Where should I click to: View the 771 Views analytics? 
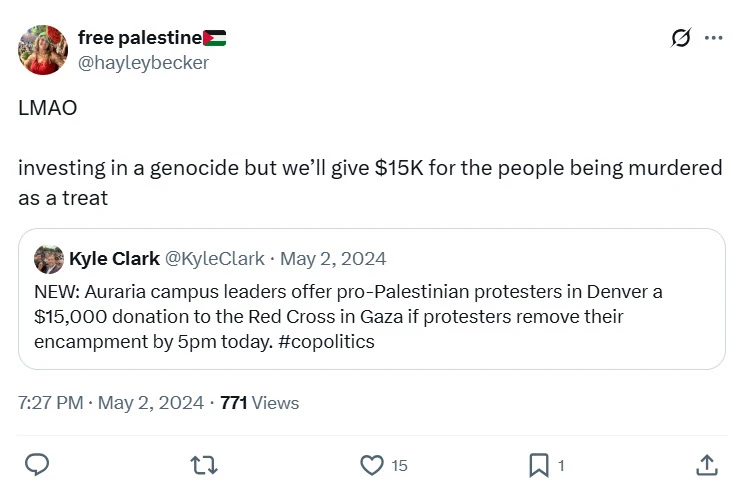tap(259, 403)
